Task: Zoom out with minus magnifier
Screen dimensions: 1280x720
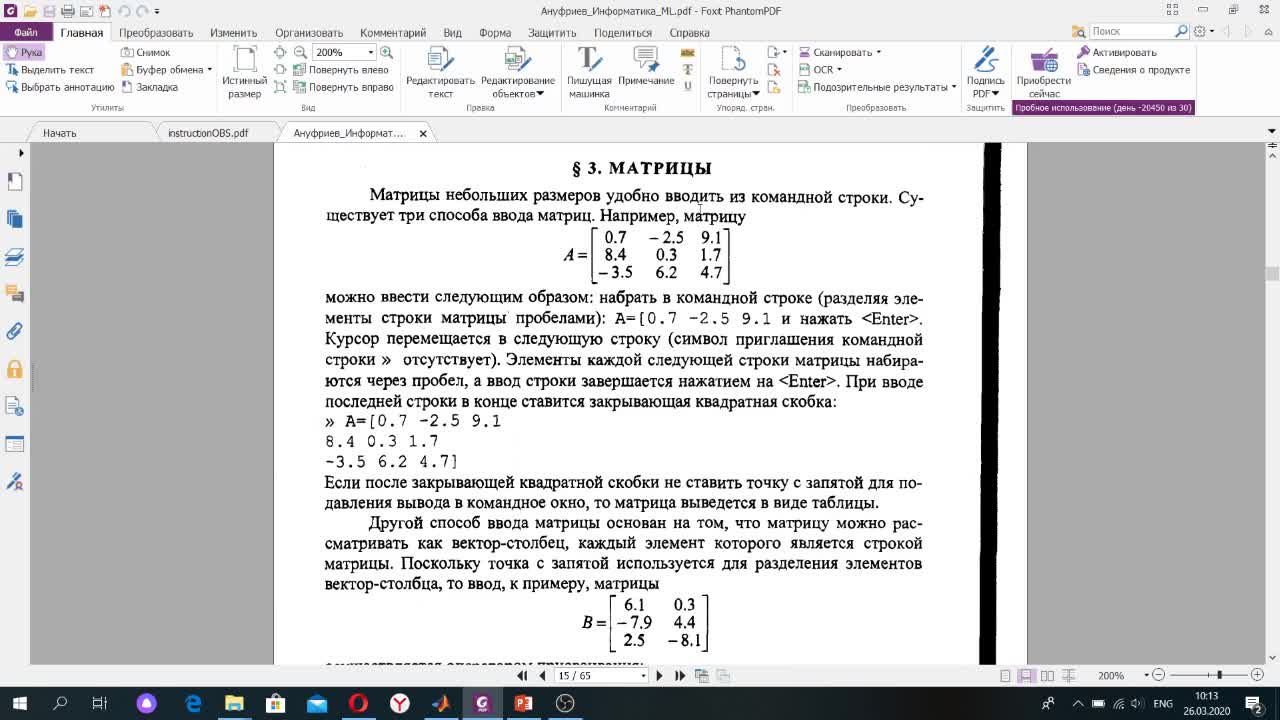Action: [x=300, y=52]
